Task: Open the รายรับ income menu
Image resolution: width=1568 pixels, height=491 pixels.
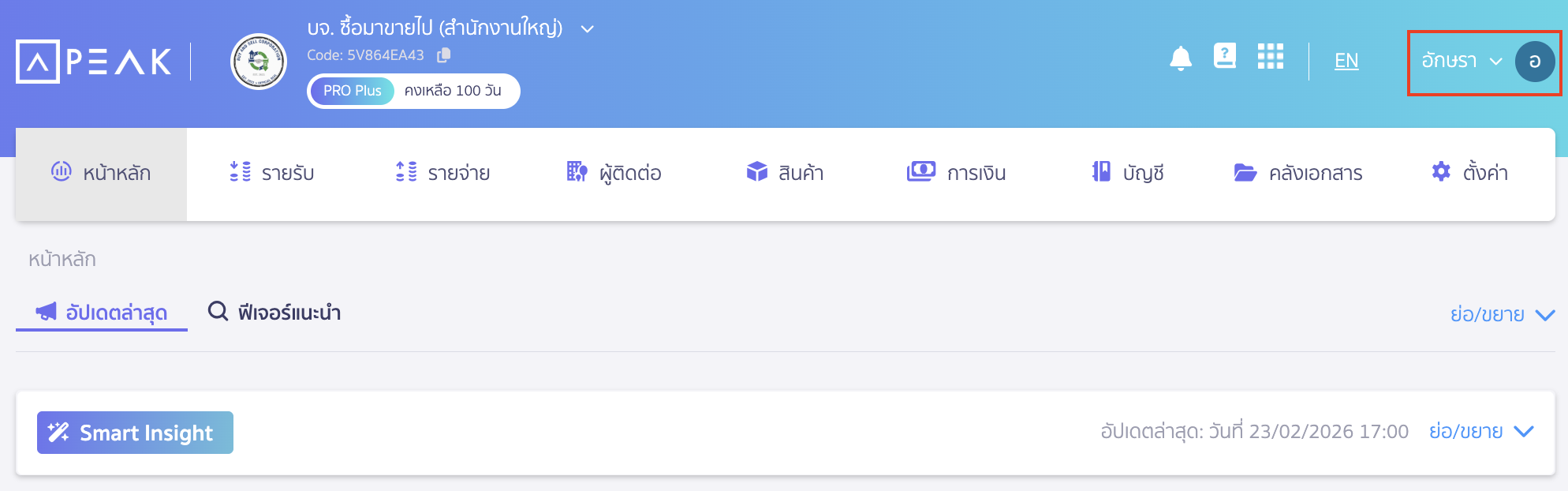Action: click(272, 173)
